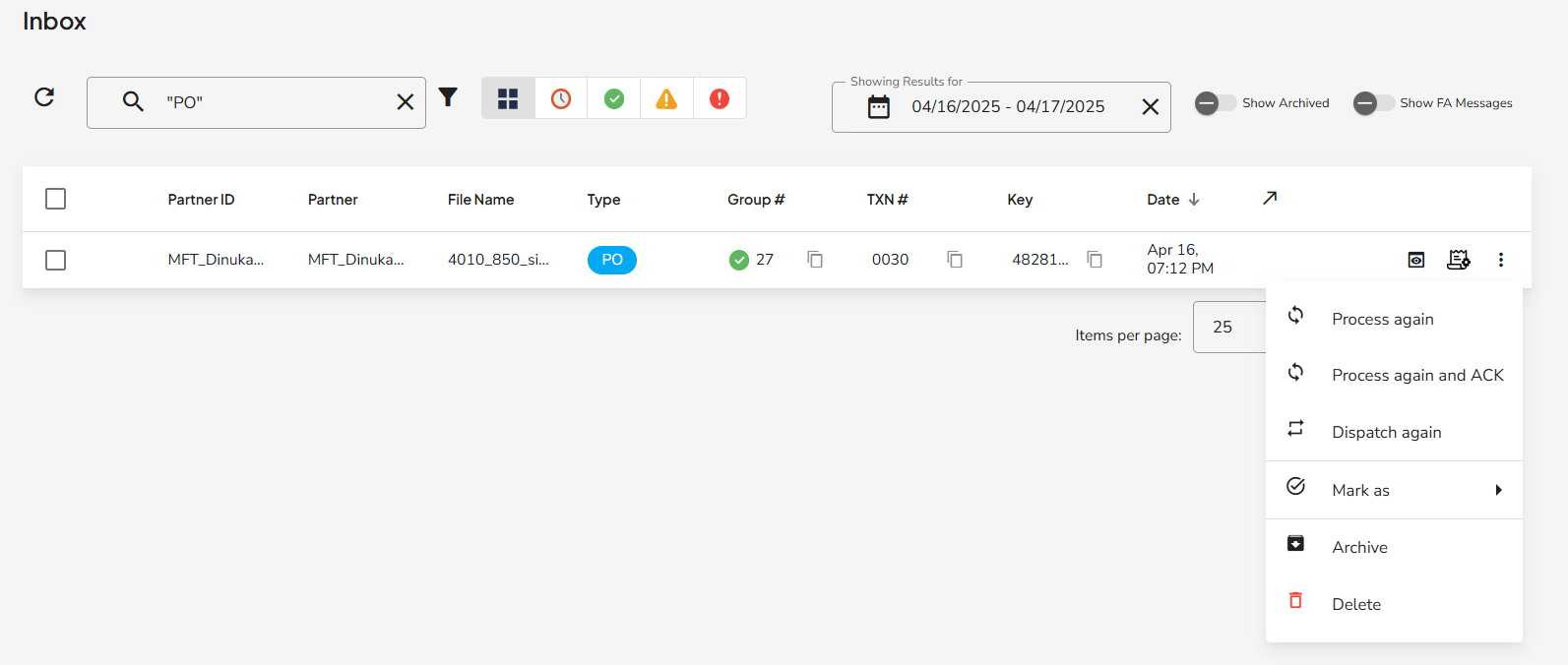
Task: Click the Mark as submenu arrow
Action: point(1498,490)
